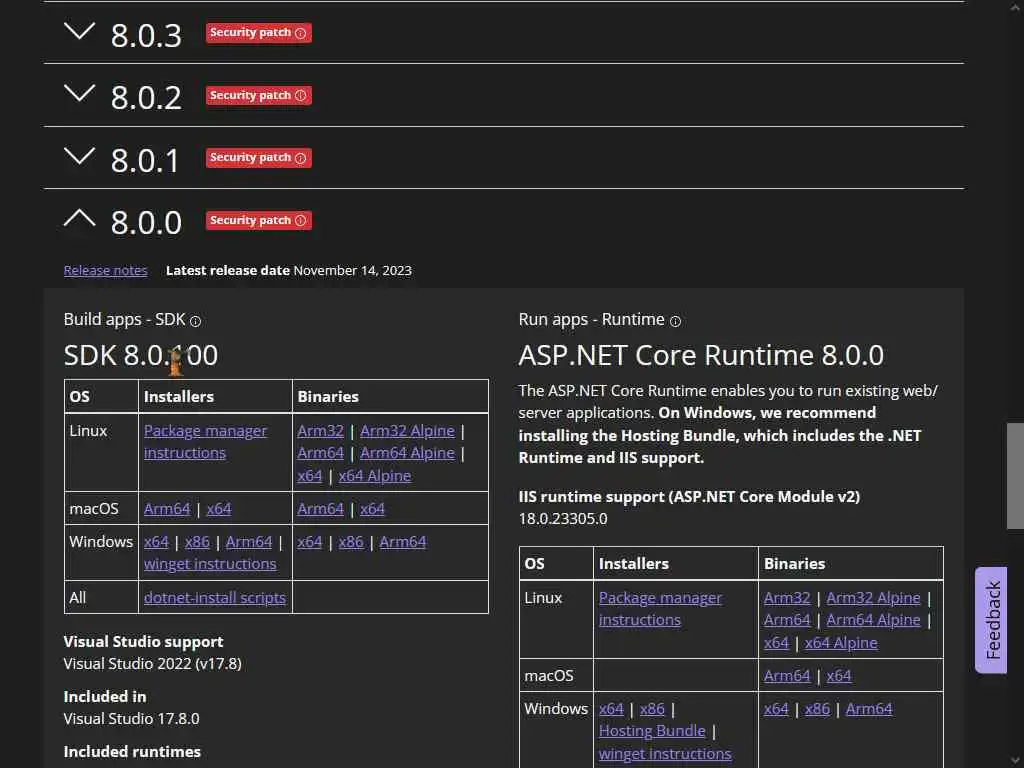Download ASP.NET Runtime Linux Arm32 binary
This screenshot has height=768, width=1024.
click(x=787, y=598)
